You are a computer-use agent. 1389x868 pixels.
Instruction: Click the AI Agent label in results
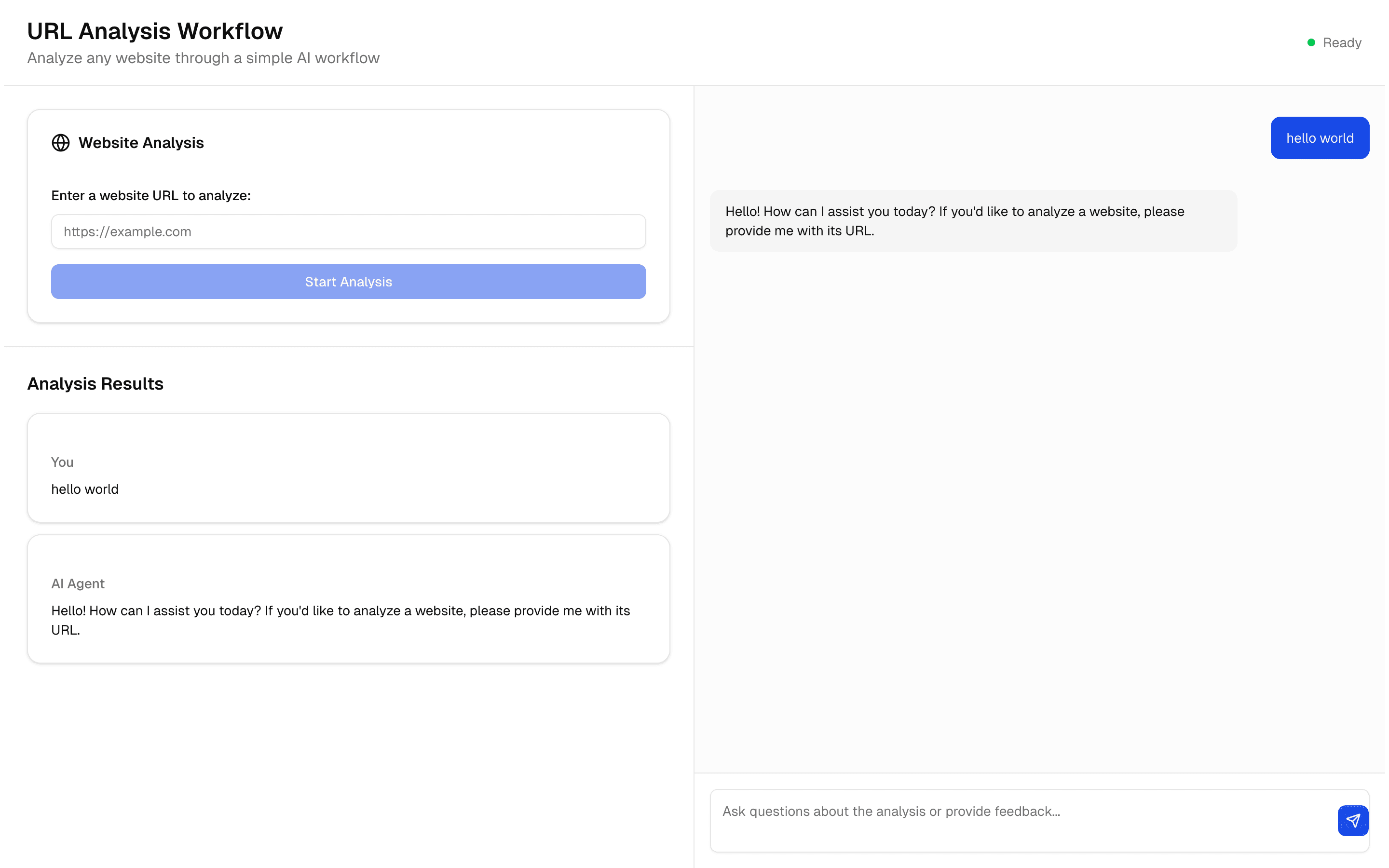click(78, 583)
